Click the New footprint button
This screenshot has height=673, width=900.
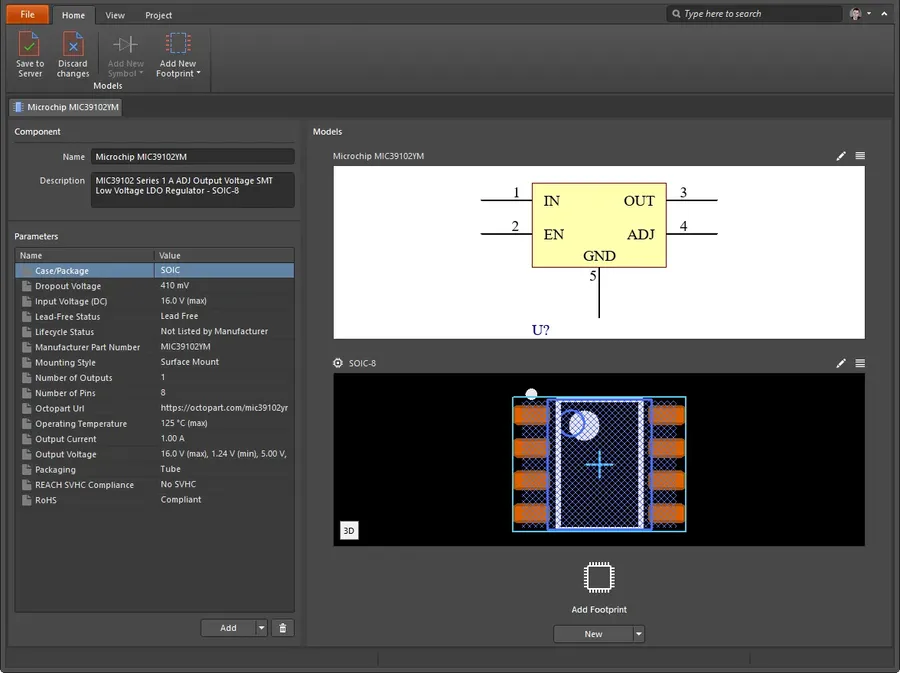(x=593, y=634)
